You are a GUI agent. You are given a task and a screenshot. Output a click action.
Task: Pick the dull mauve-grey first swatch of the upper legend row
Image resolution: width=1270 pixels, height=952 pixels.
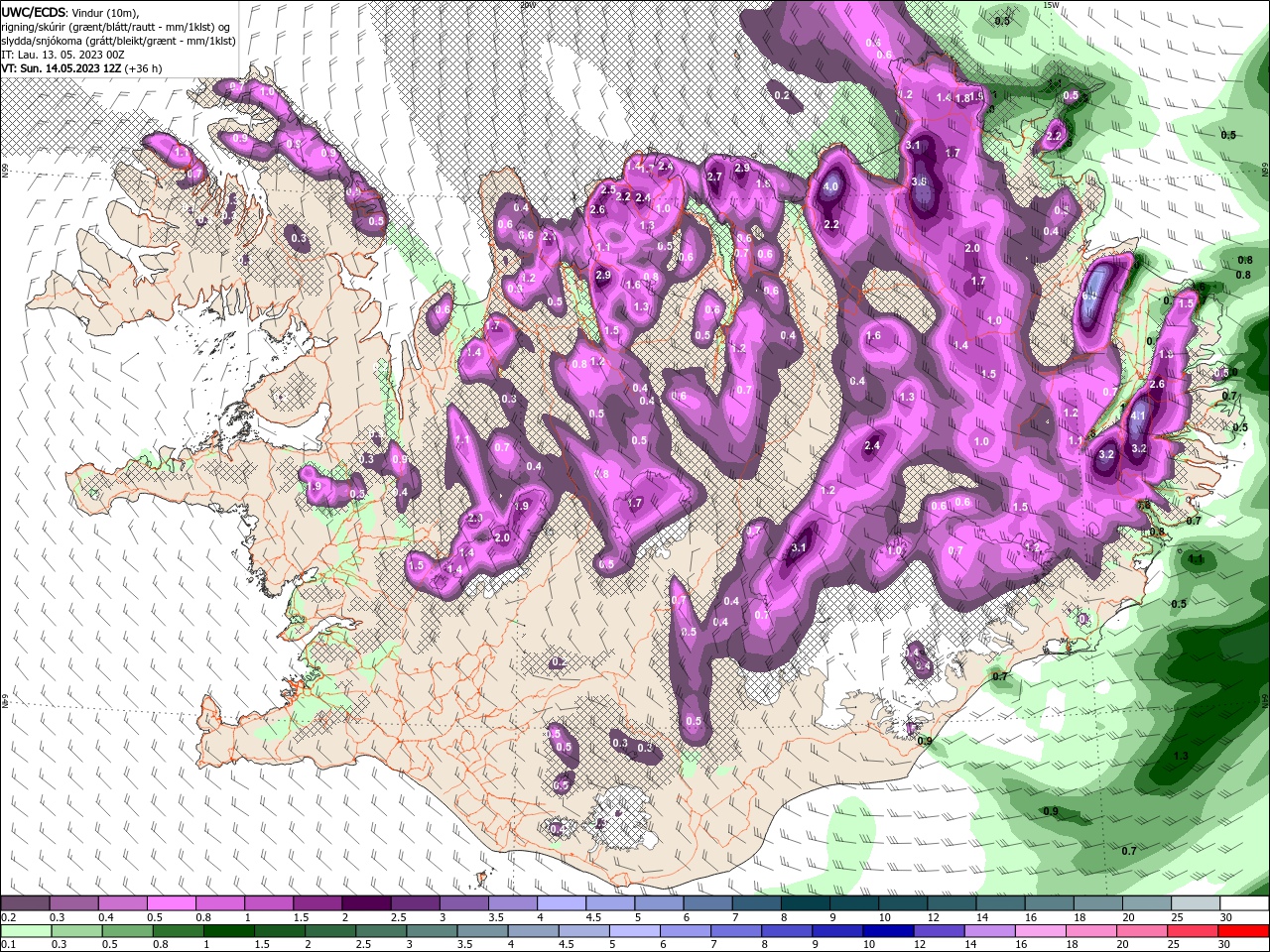tap(25, 903)
